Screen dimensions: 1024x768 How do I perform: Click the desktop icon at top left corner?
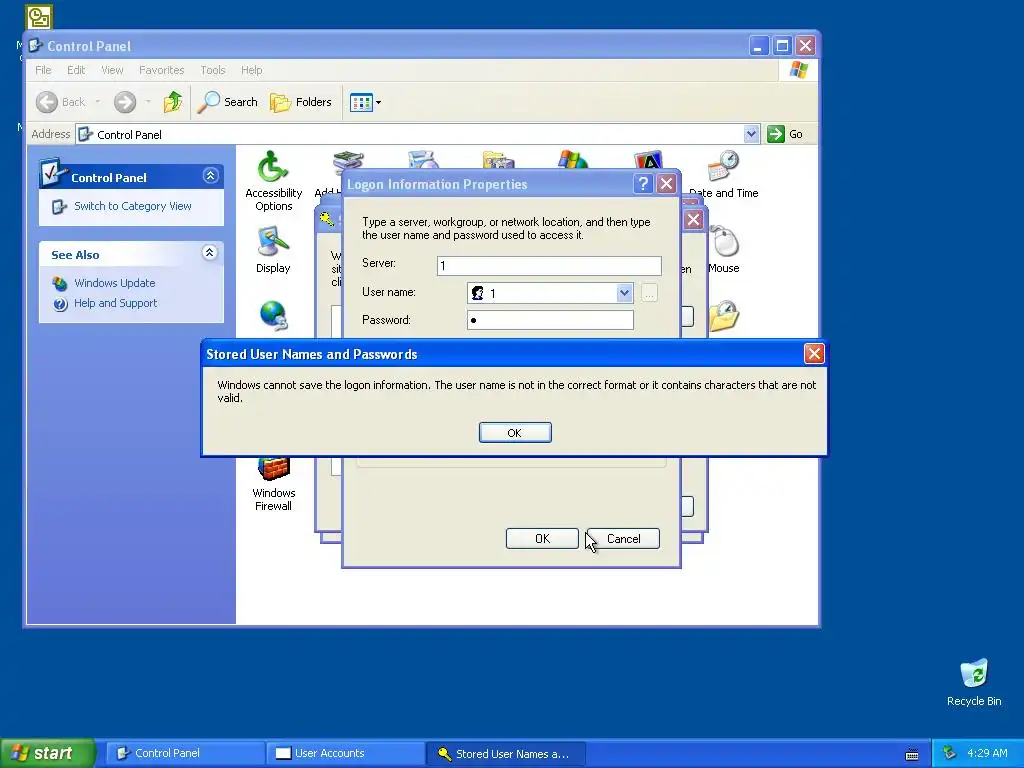39,18
